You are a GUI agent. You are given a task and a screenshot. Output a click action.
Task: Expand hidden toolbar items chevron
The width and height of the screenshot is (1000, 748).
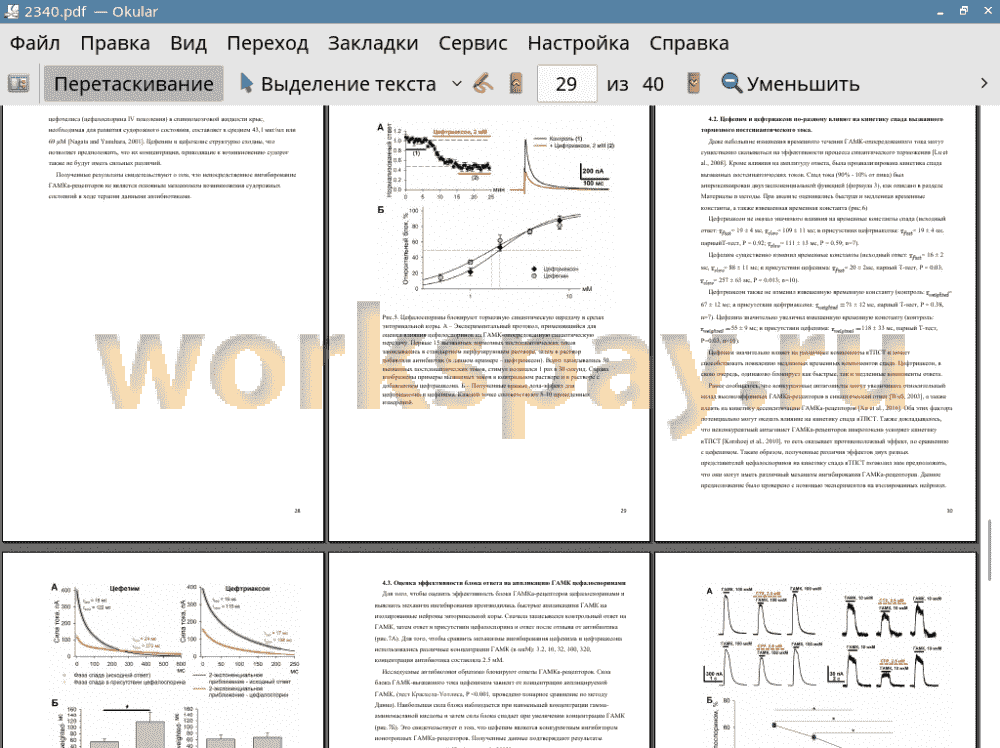point(984,84)
